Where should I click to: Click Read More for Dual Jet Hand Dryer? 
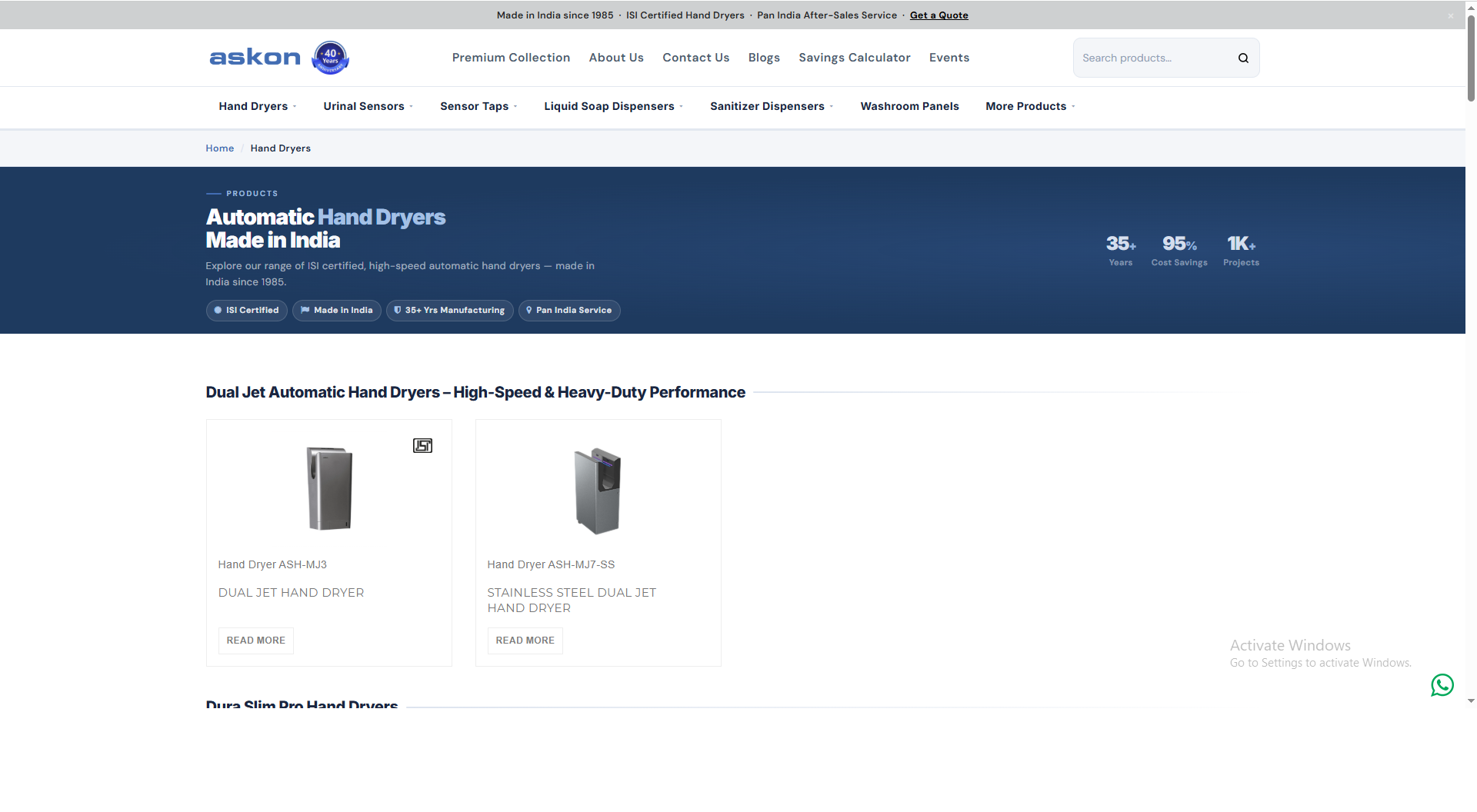(256, 641)
